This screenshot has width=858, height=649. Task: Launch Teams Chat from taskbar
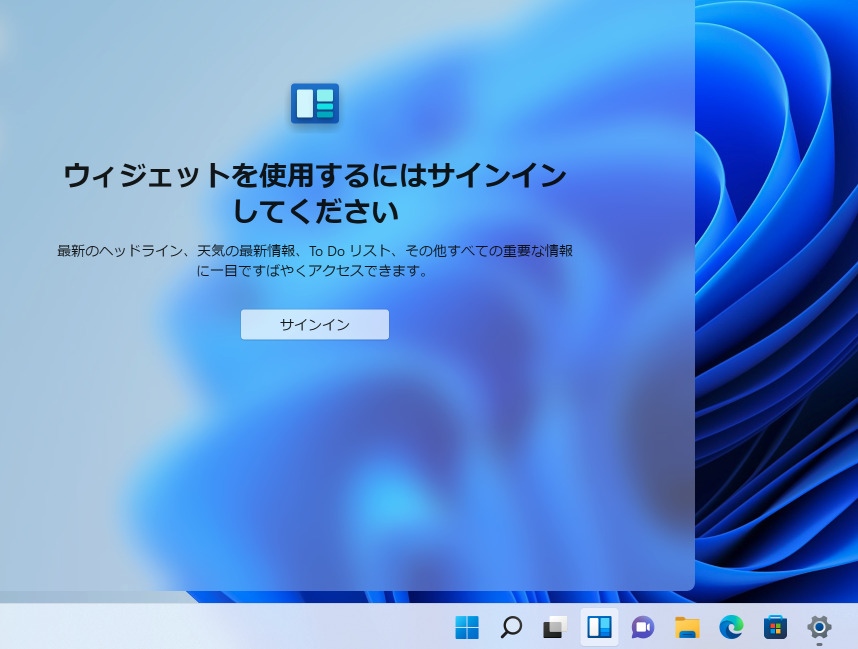(x=643, y=627)
